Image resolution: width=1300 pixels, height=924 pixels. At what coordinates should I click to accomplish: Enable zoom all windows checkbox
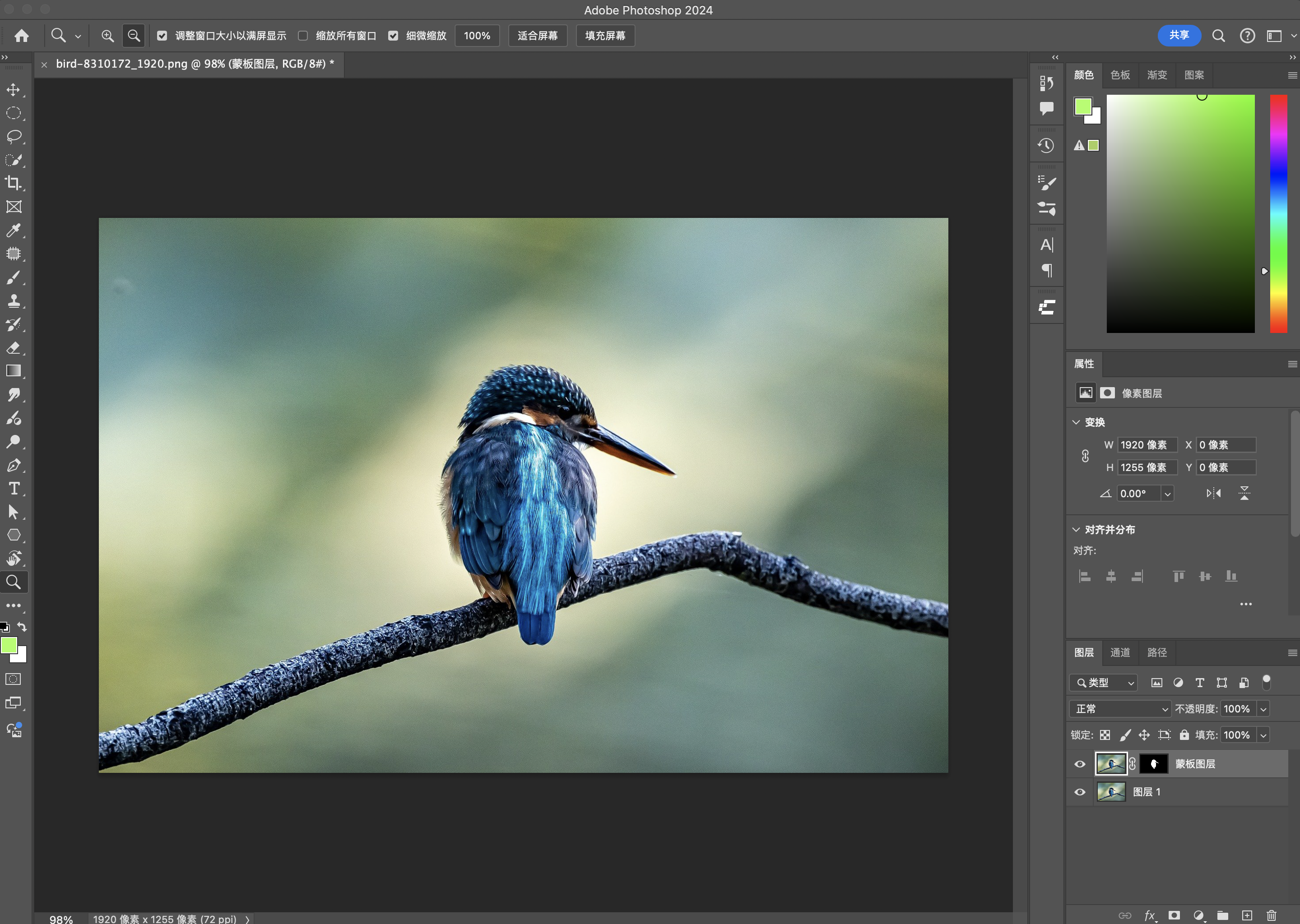[303, 36]
